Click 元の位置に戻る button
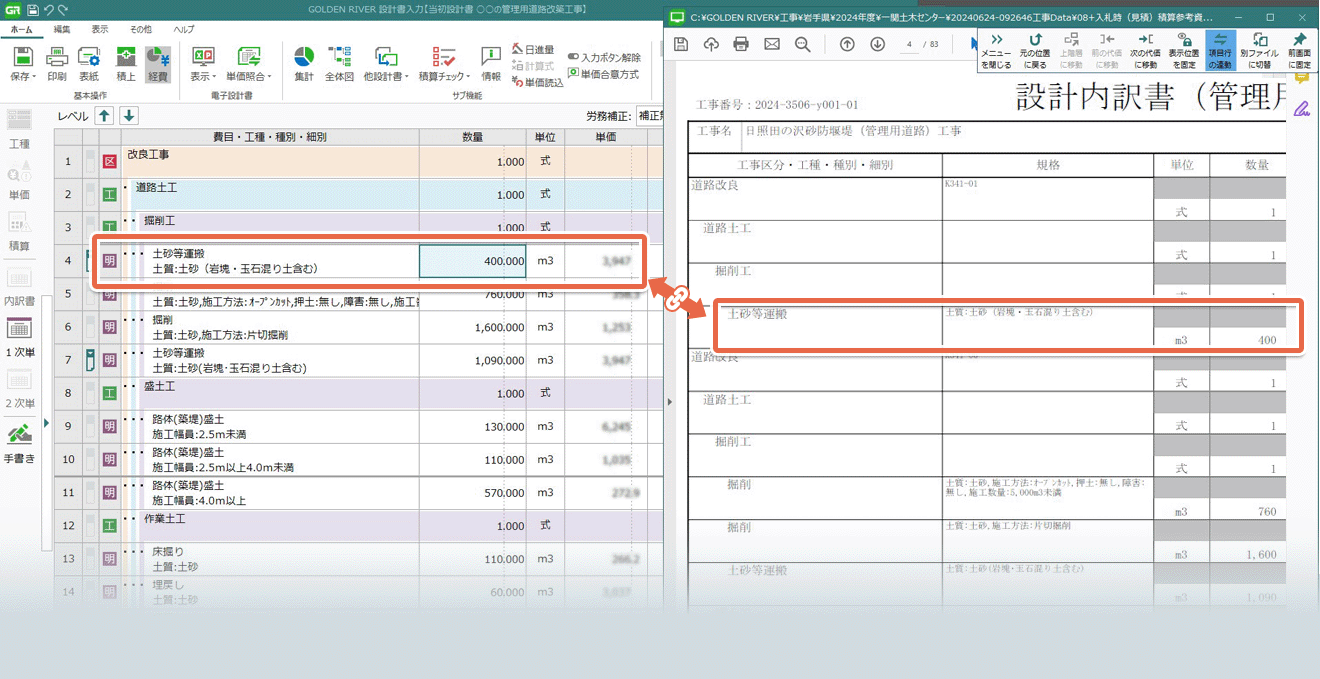1320x679 pixels. (1037, 51)
